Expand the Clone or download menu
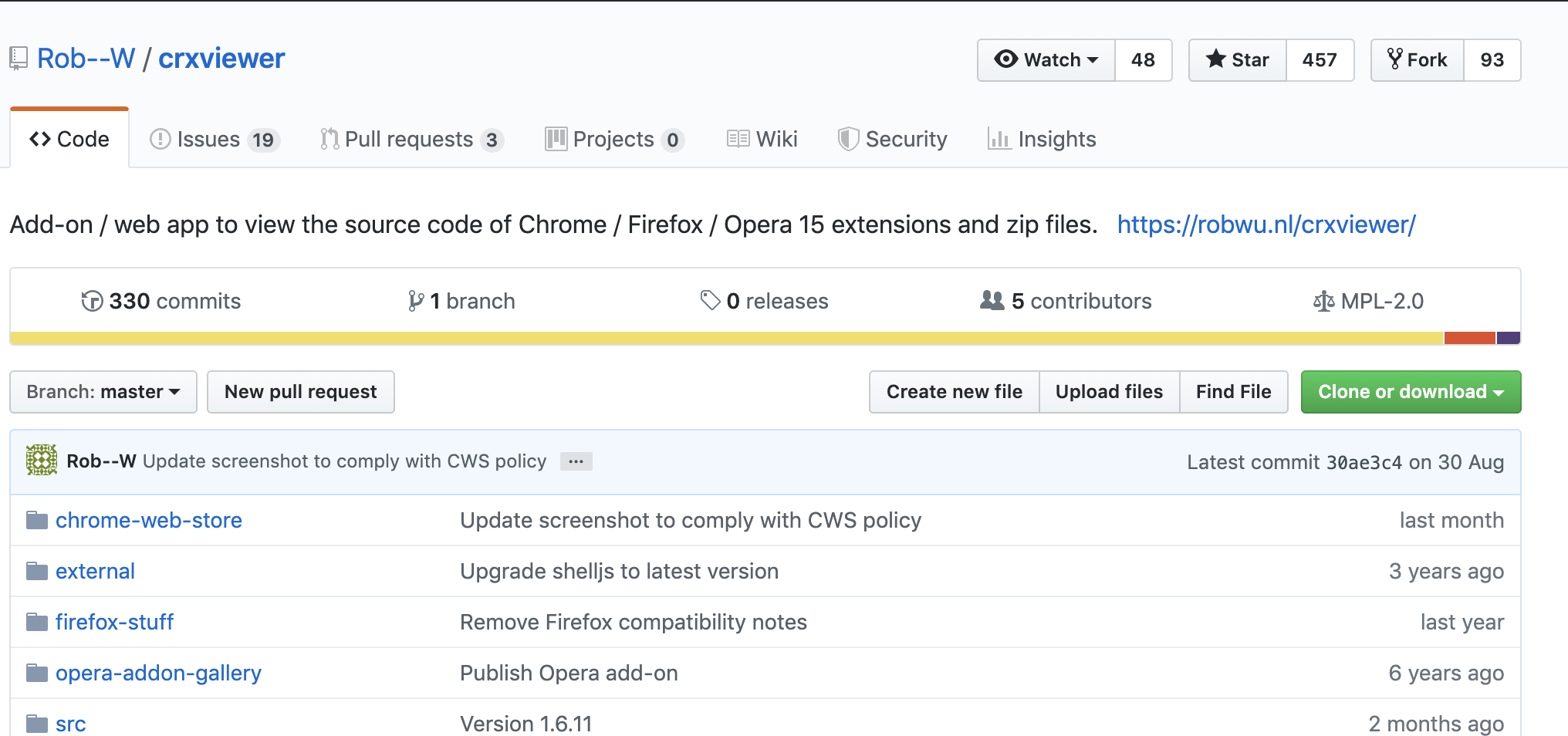Image resolution: width=1568 pixels, height=736 pixels. point(1411,392)
